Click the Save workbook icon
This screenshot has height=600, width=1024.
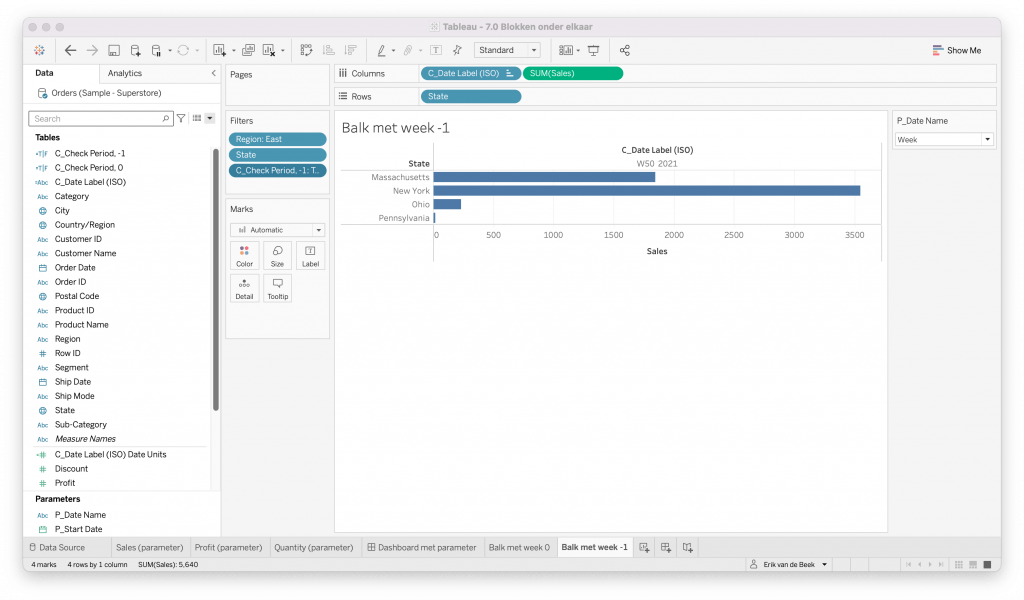[x=114, y=50]
